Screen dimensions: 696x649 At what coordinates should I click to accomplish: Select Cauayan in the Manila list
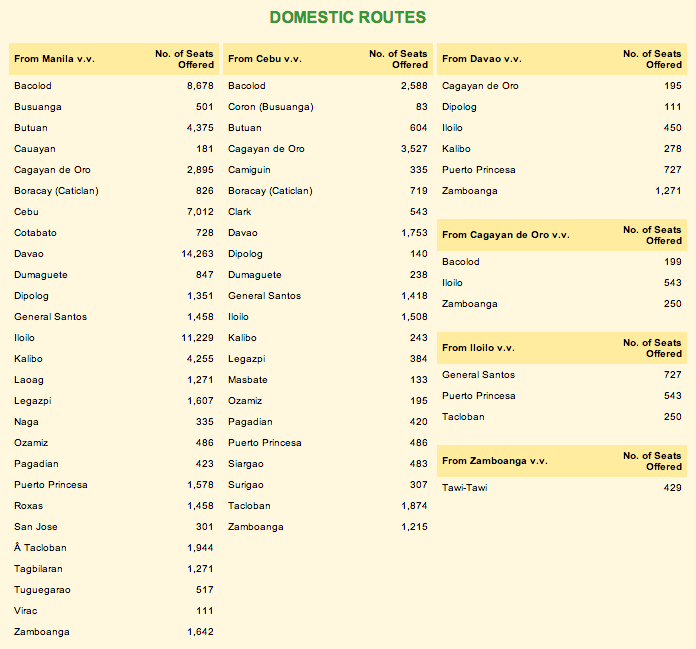click(35, 149)
